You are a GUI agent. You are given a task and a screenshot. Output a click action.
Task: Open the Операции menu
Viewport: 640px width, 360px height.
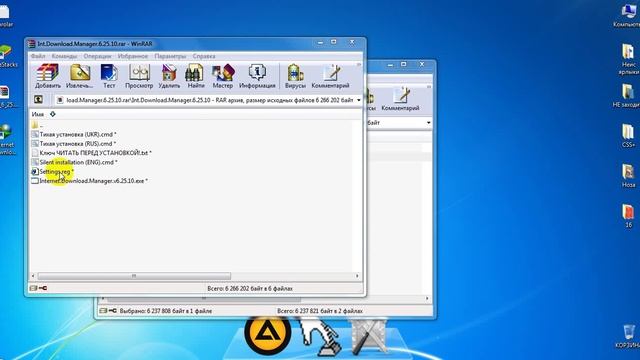point(97,56)
